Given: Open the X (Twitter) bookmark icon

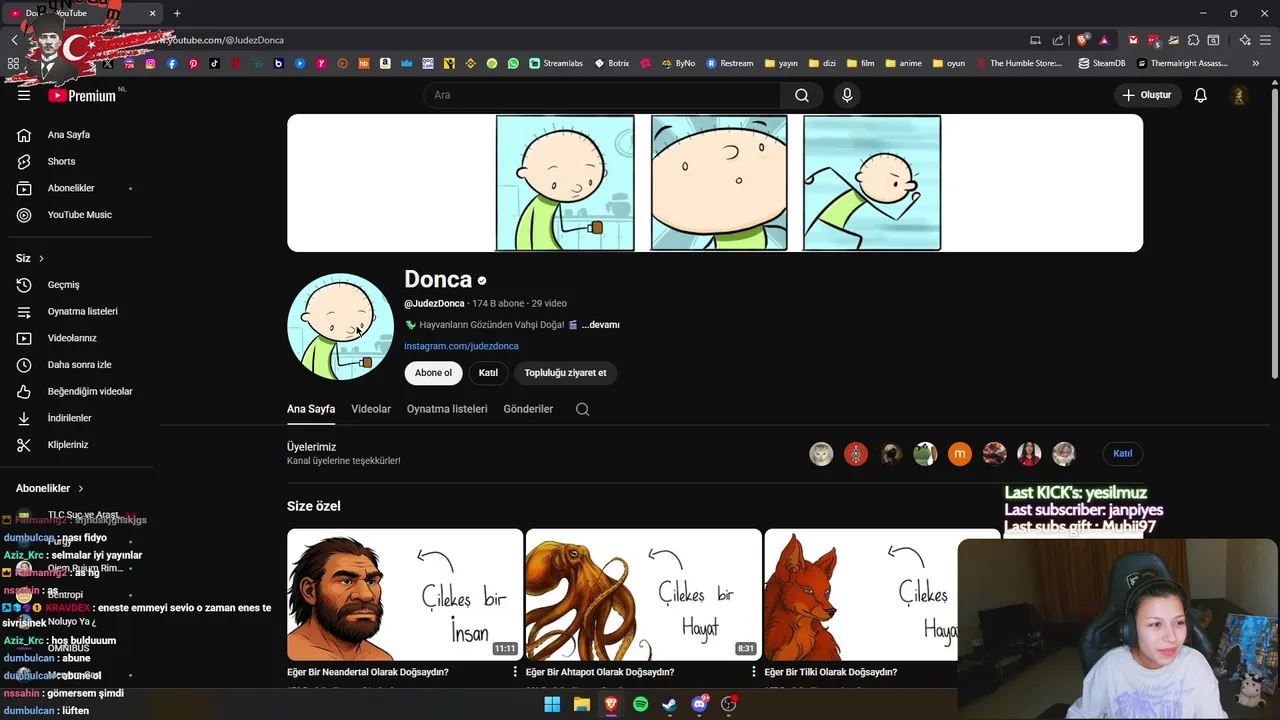Looking at the screenshot, I should [108, 63].
